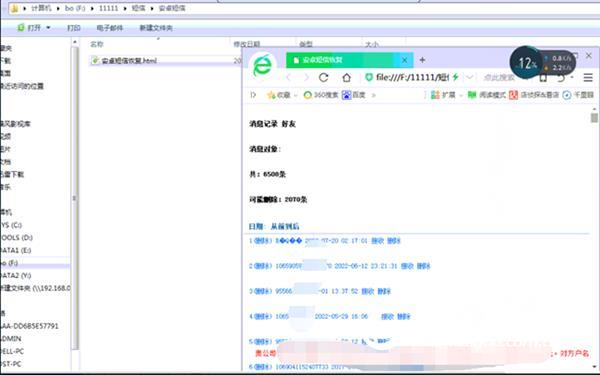
Task: Click the page vertical scrollbar thumb
Action: pyautogui.click(x=594, y=117)
